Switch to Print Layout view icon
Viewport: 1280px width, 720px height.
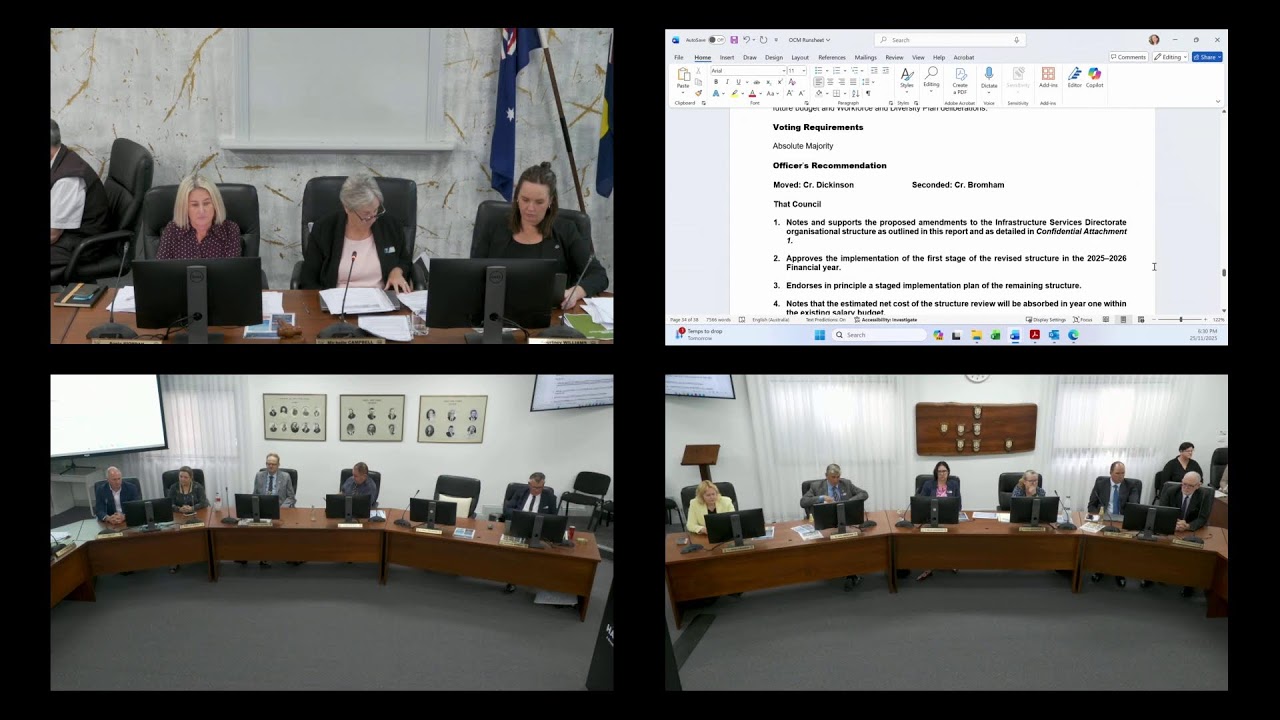[x=1123, y=320]
